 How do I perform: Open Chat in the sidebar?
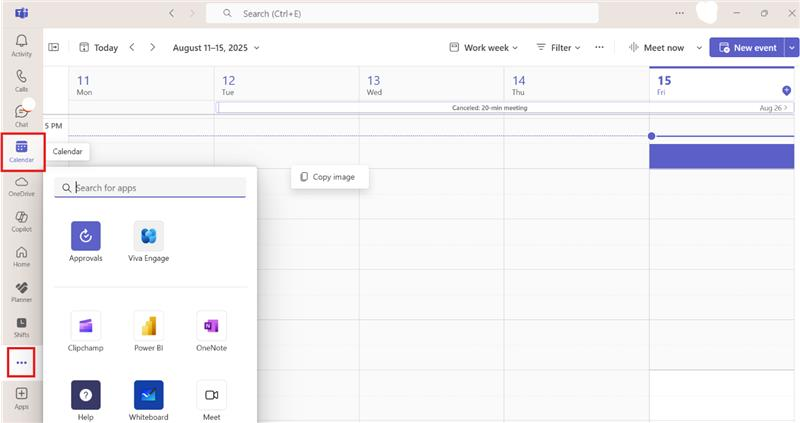click(x=21, y=116)
